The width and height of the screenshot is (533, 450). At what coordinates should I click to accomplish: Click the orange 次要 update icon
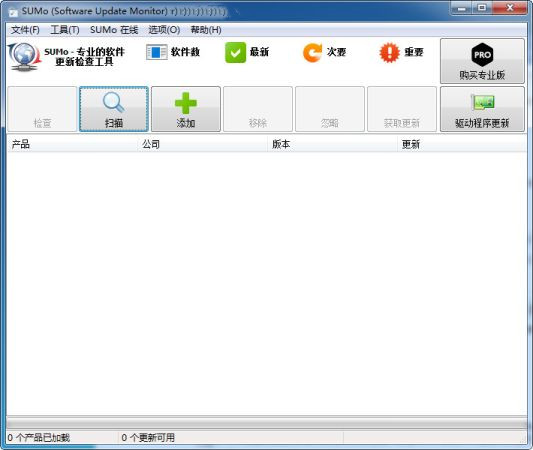[x=312, y=52]
